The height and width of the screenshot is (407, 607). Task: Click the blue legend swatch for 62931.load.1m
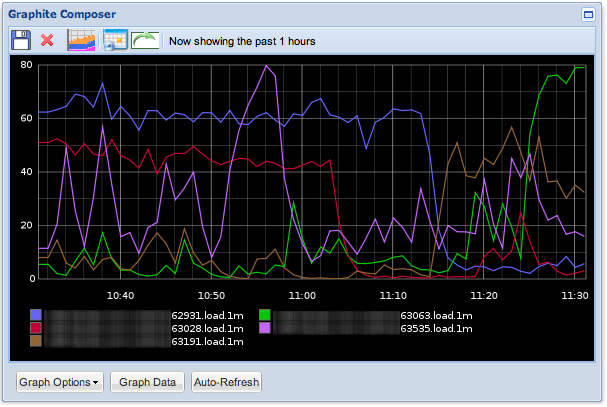36,315
